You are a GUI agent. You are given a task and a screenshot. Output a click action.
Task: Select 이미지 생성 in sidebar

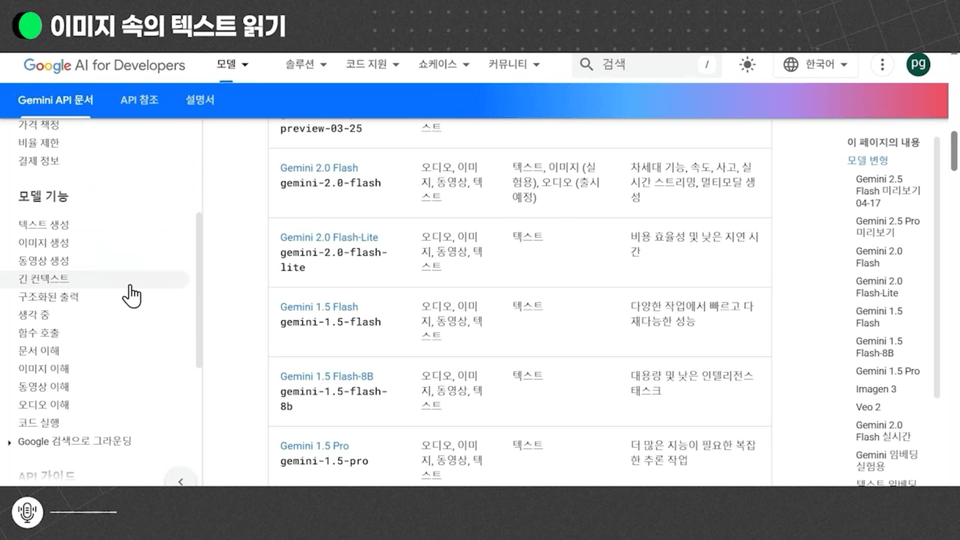pos(43,242)
